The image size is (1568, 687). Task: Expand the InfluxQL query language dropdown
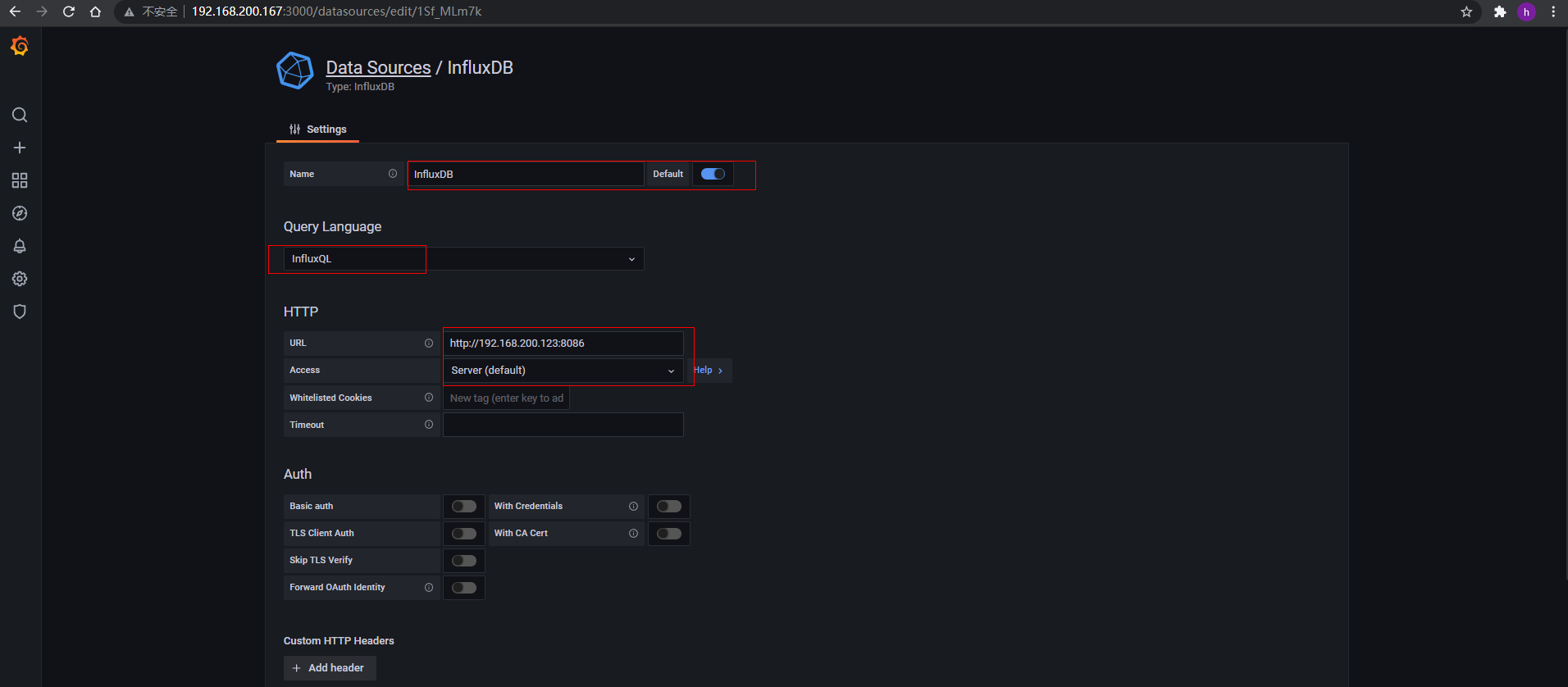[x=463, y=259]
